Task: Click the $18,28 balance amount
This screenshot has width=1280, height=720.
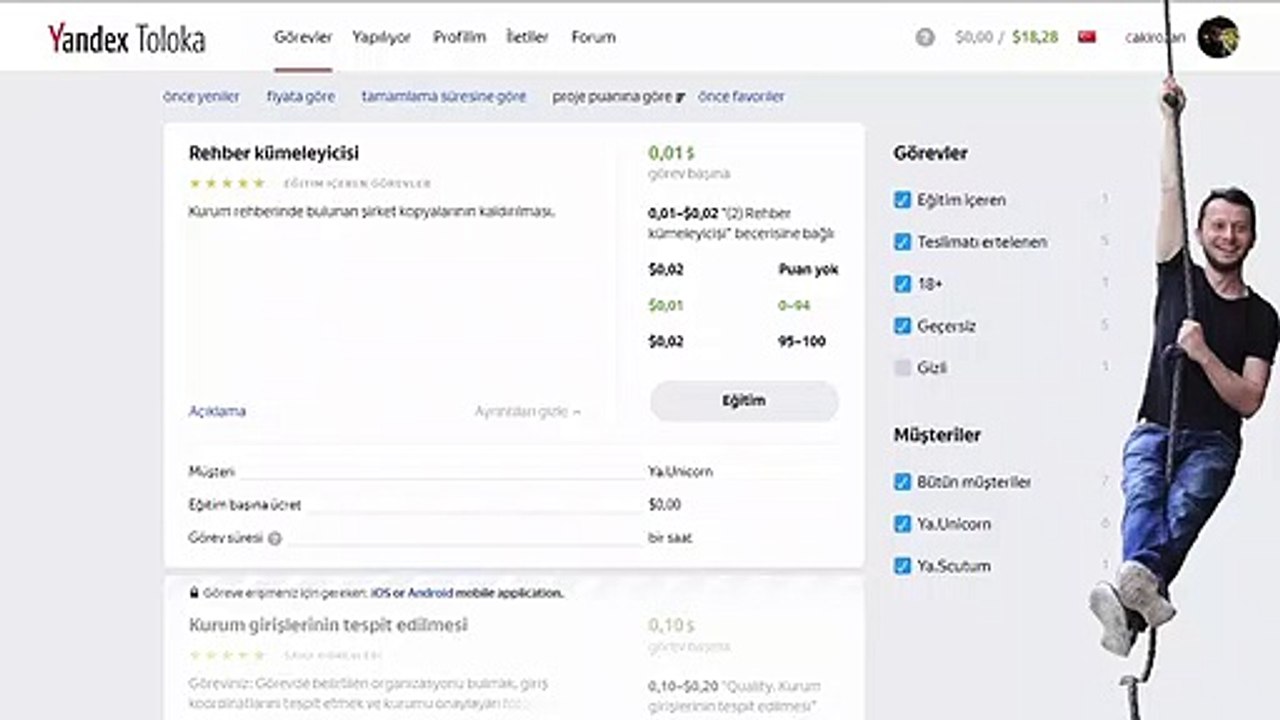Action: [1034, 37]
